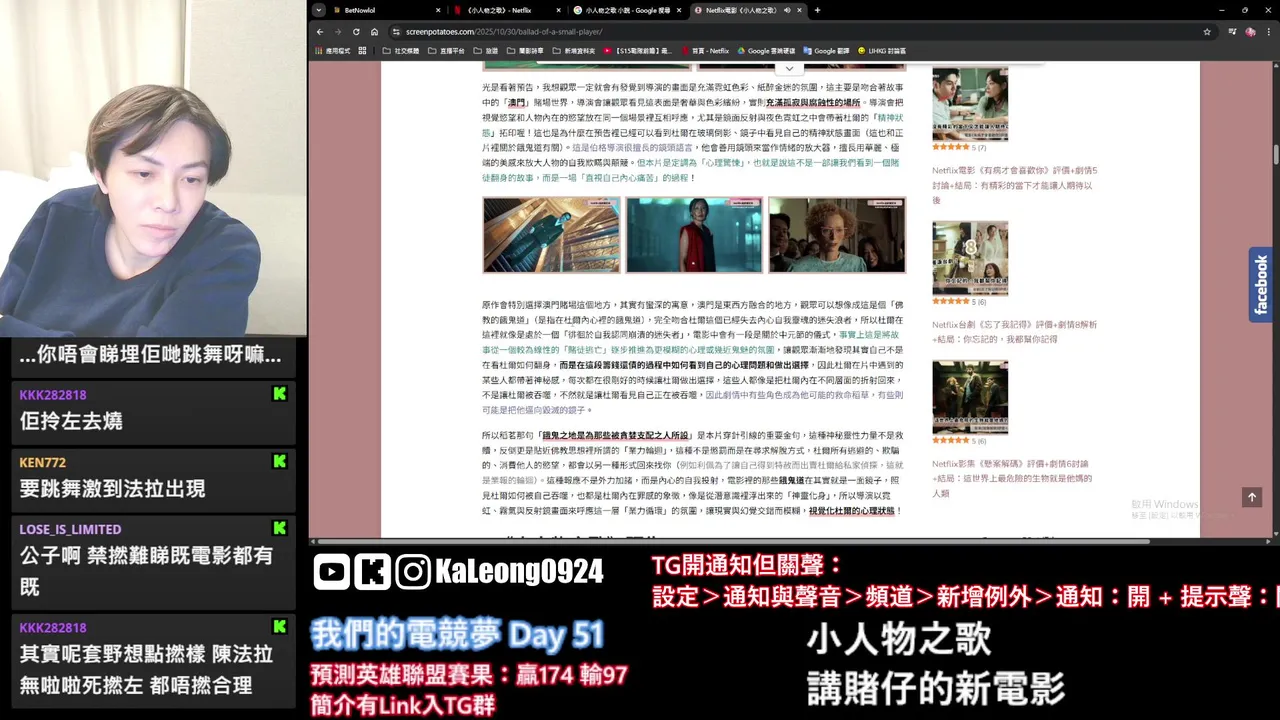
Task: Click the Kick badge on LOSE_IS_LIMITED's message
Action: coord(280,527)
